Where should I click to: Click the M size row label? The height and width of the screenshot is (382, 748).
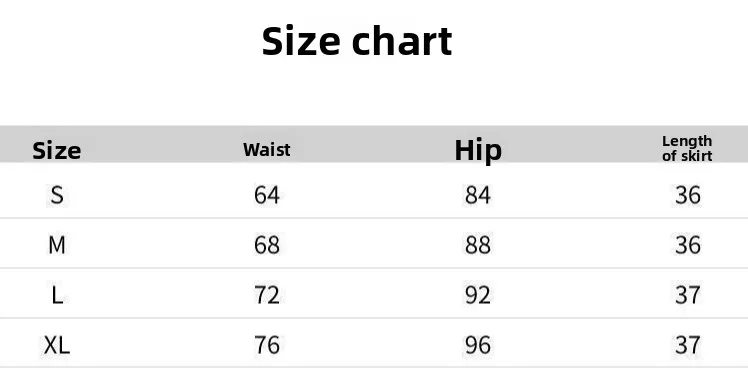click(57, 245)
